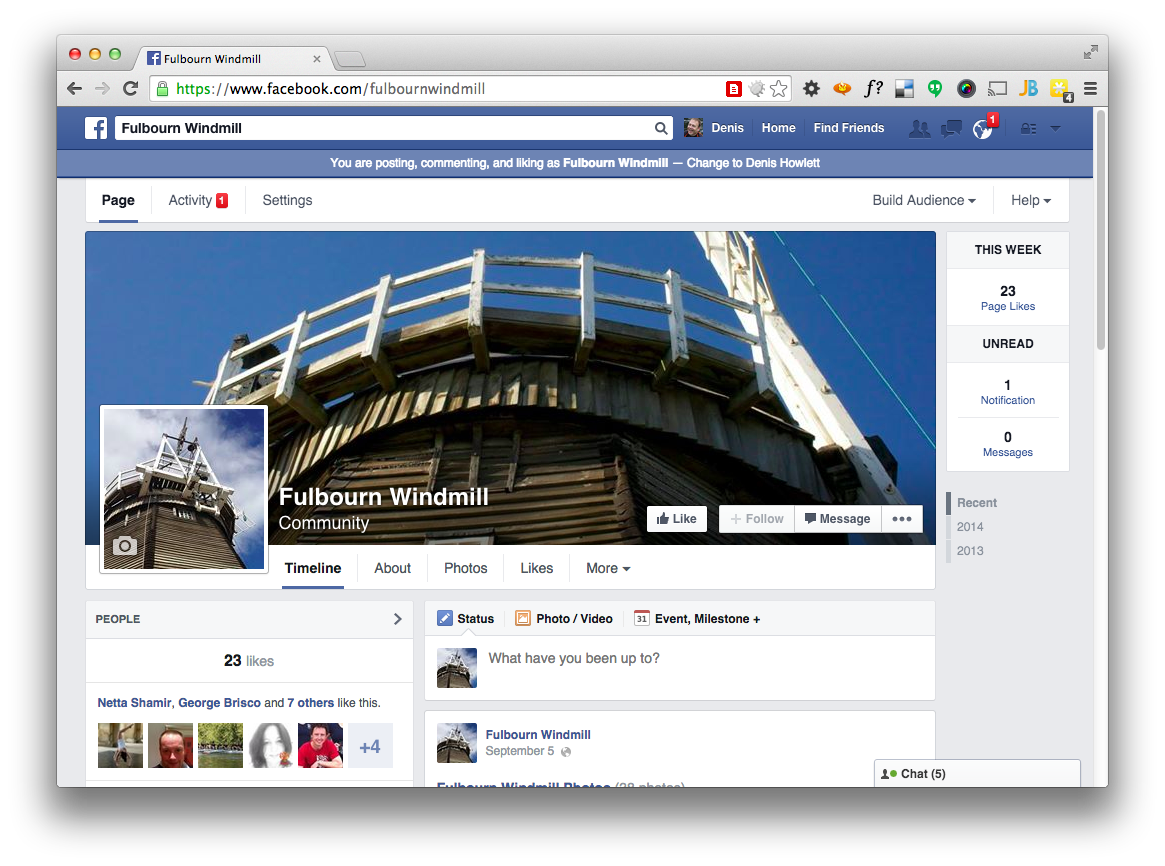Click the Follow button
This screenshot has width=1165, height=866.
(756, 519)
